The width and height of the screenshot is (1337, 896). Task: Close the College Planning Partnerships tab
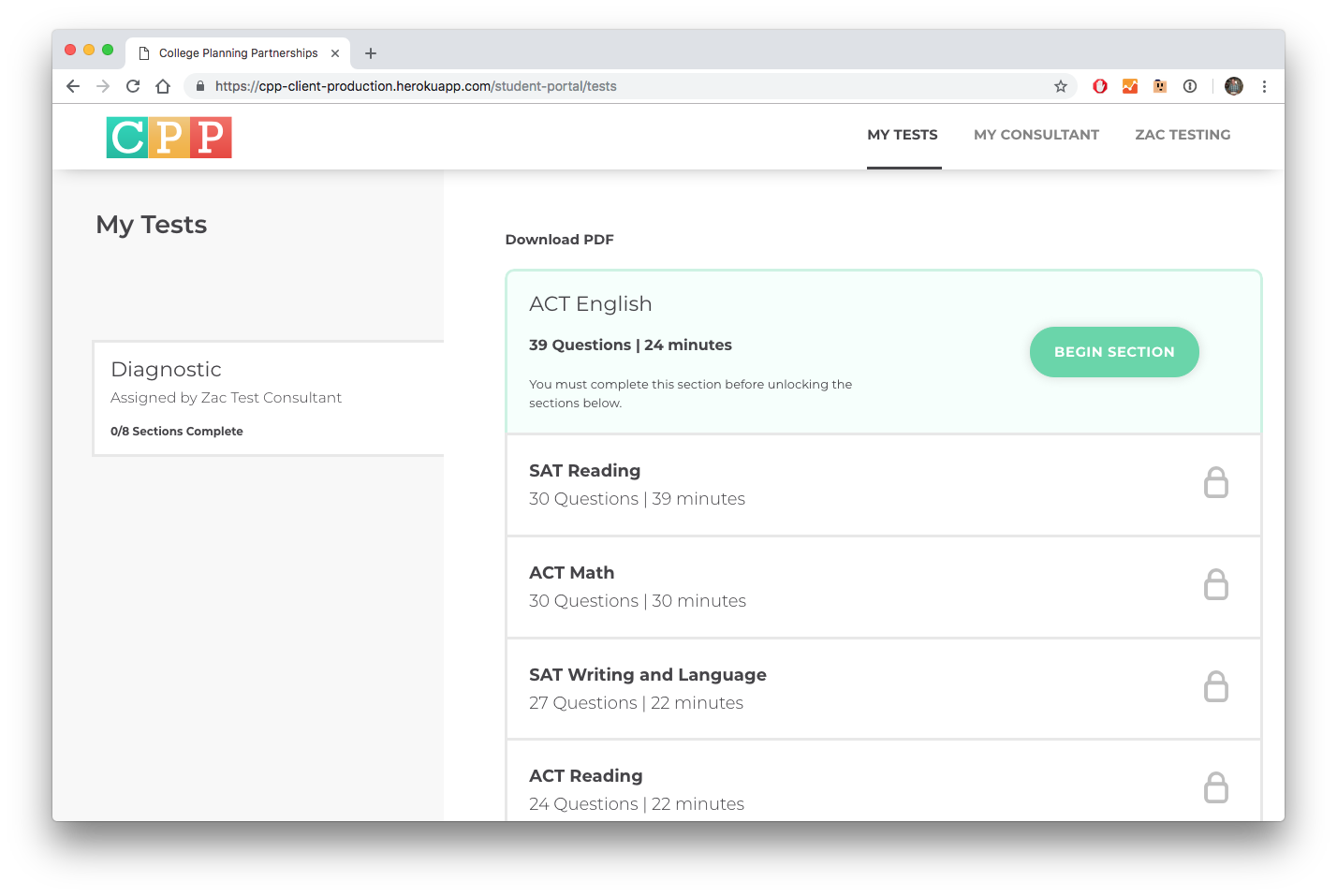335,53
